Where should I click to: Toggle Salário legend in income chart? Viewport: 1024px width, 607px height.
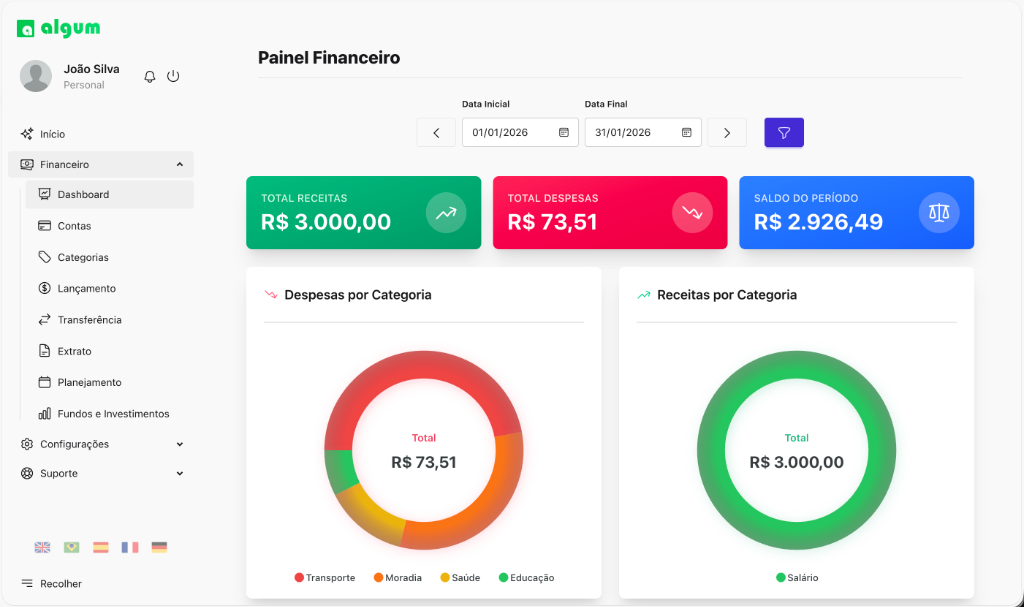[797, 578]
